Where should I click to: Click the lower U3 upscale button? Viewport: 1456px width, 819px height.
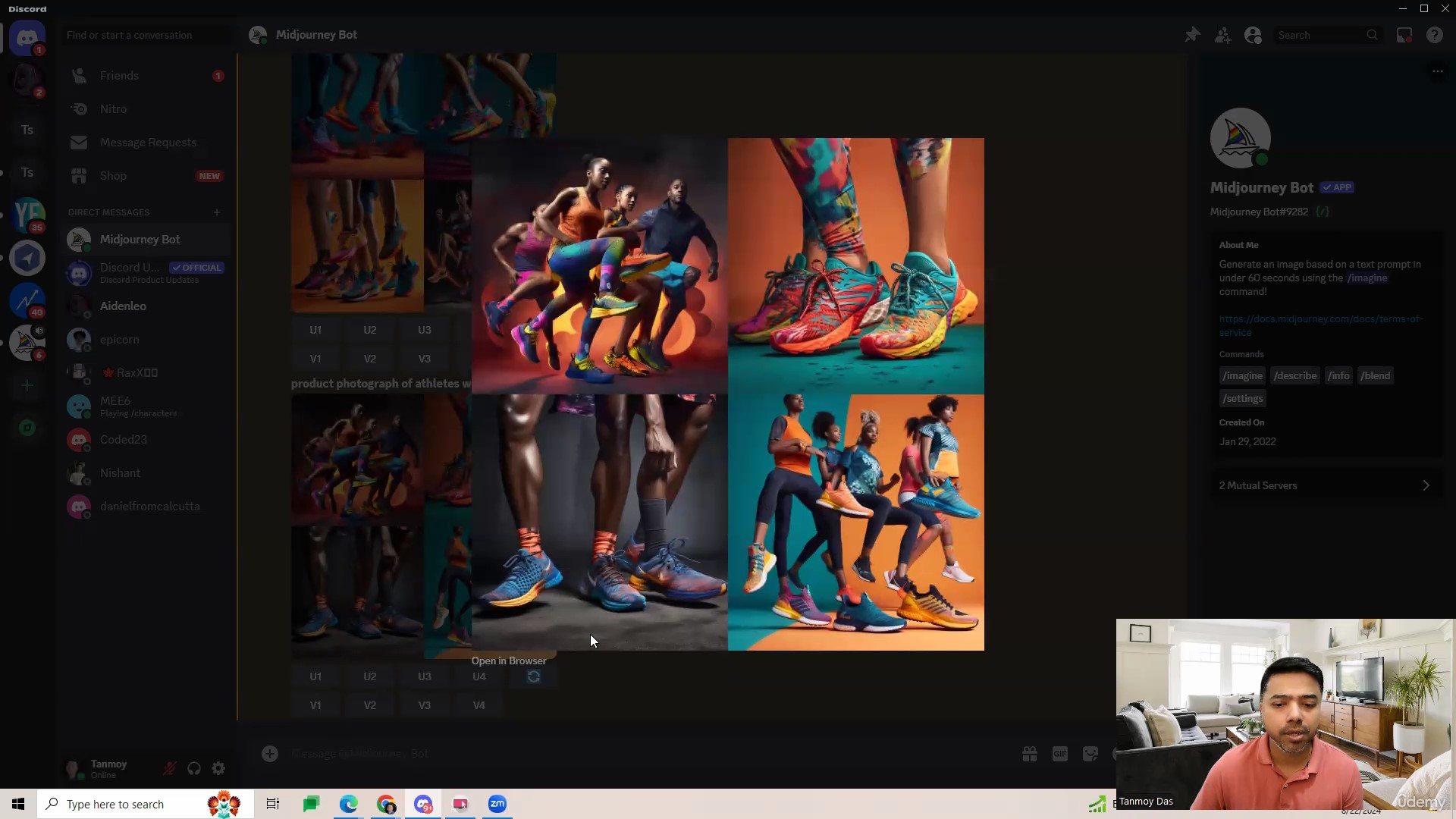coord(425,676)
